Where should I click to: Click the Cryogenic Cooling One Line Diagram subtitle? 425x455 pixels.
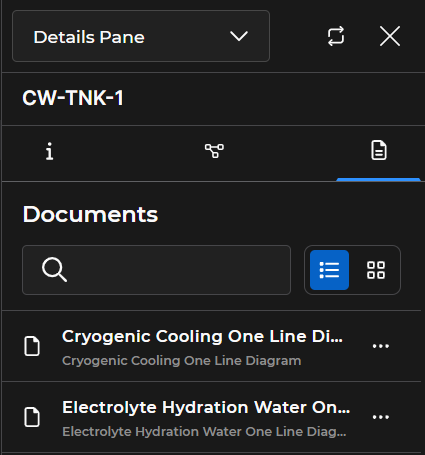pyautogui.click(x=182, y=361)
